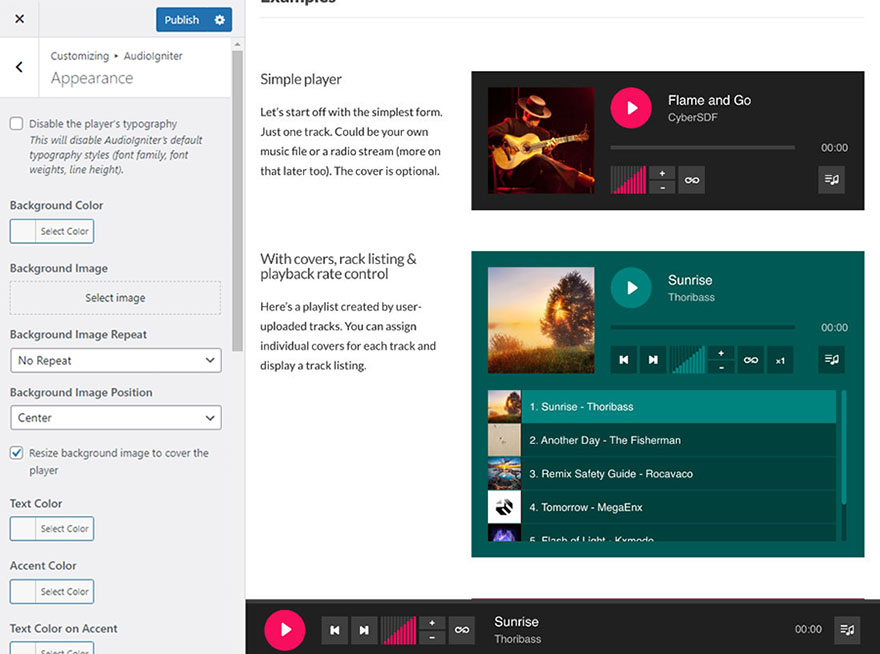Increase volume in bottom footer player
The width and height of the screenshot is (880, 654).
click(x=432, y=623)
